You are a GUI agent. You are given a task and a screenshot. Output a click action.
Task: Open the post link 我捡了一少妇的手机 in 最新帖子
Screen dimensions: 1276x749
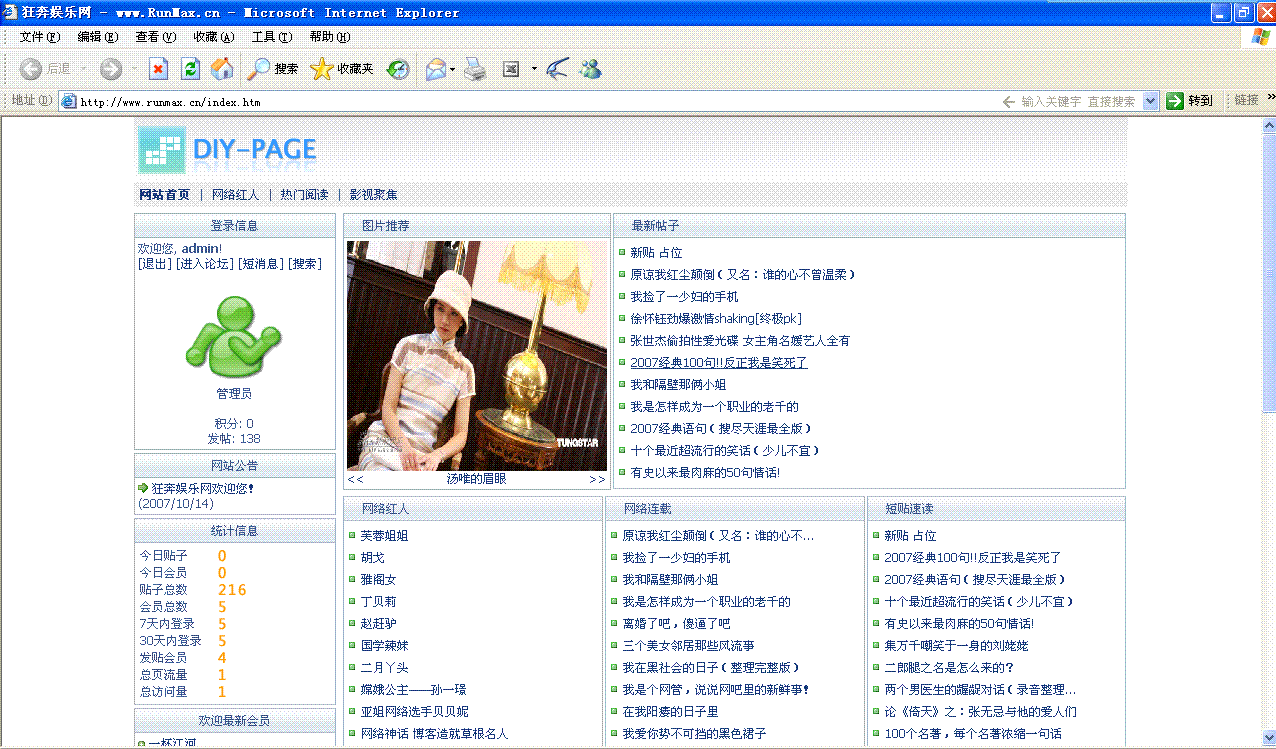pyautogui.click(x=684, y=297)
